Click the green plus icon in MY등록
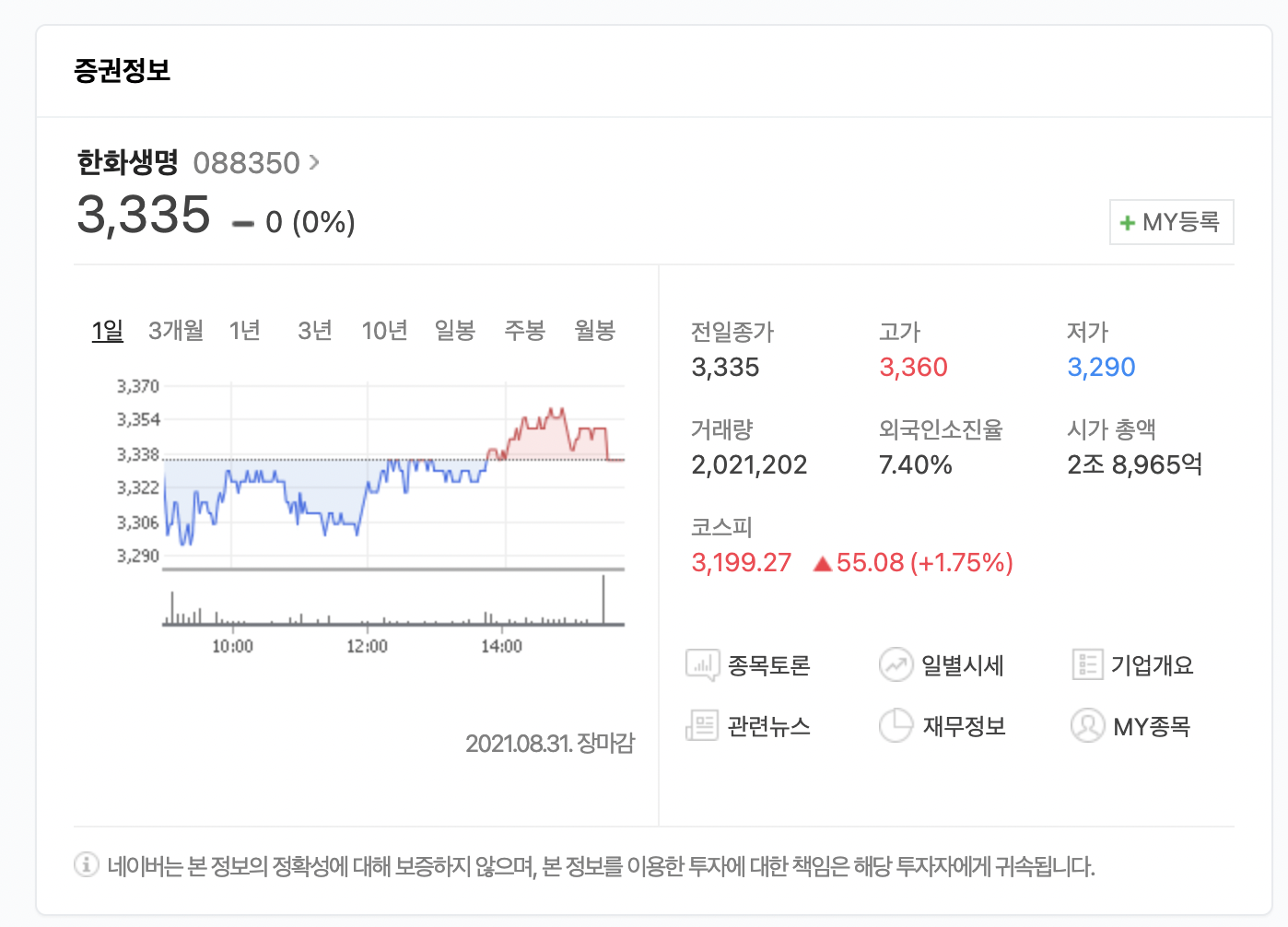This screenshot has width=1288, height=927. pos(1127,223)
